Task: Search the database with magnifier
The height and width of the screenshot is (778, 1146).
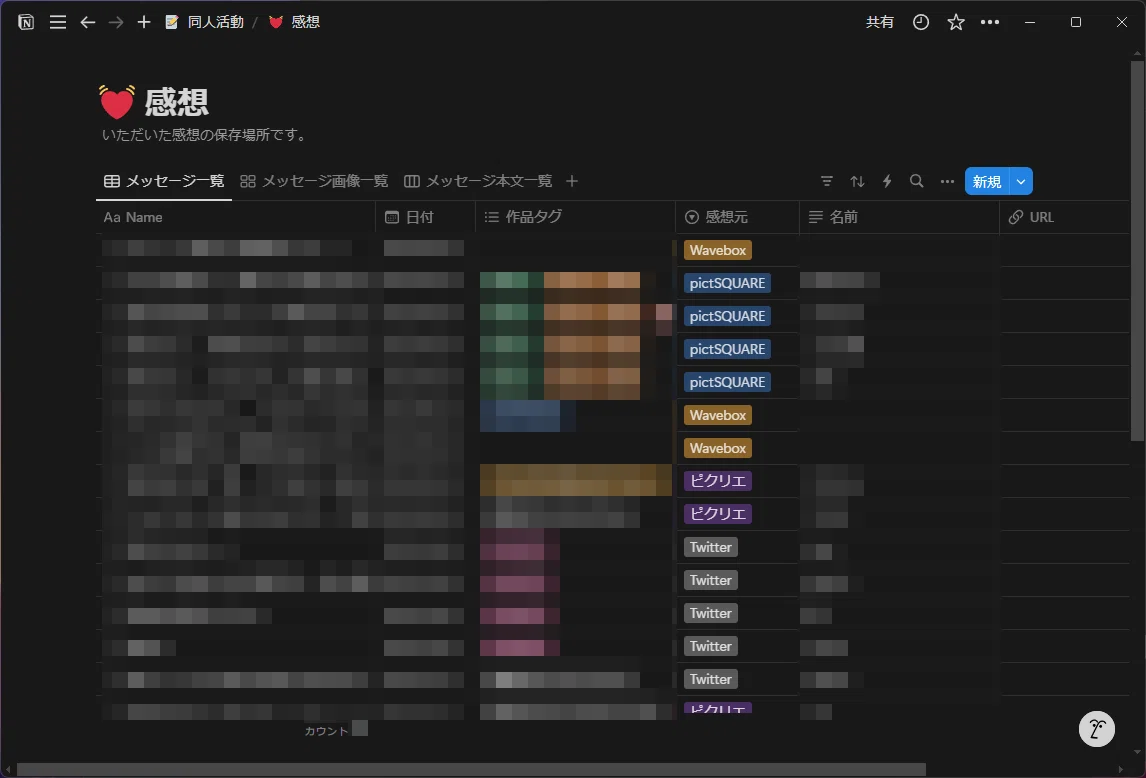Action: click(x=917, y=181)
